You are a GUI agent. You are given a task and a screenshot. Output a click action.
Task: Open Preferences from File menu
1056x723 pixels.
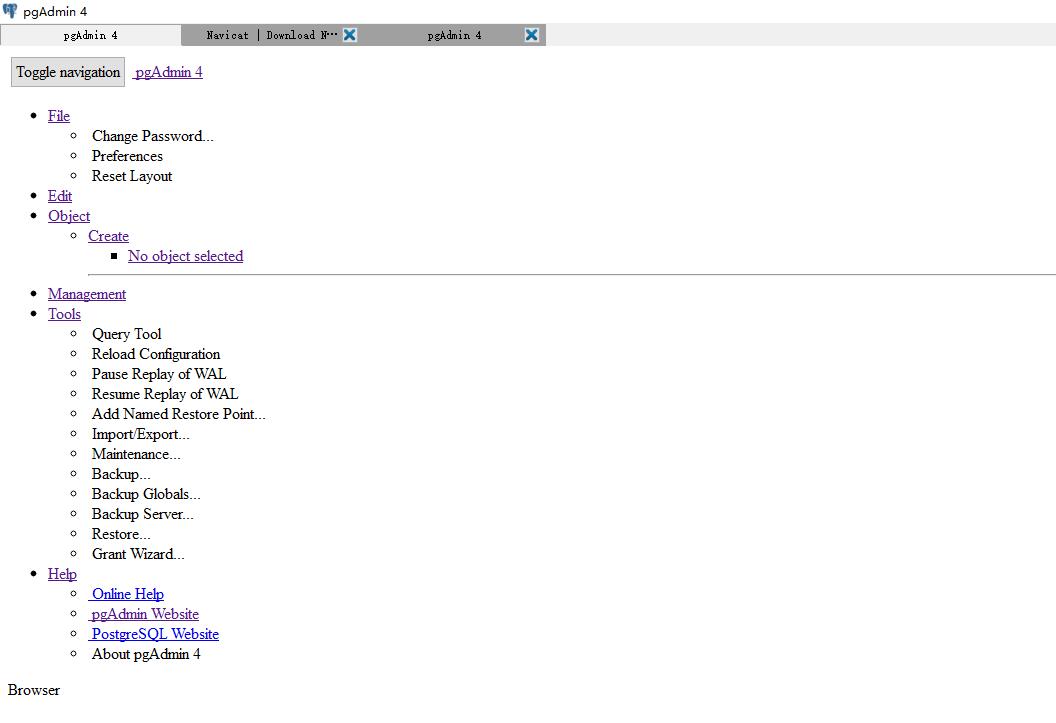click(127, 156)
